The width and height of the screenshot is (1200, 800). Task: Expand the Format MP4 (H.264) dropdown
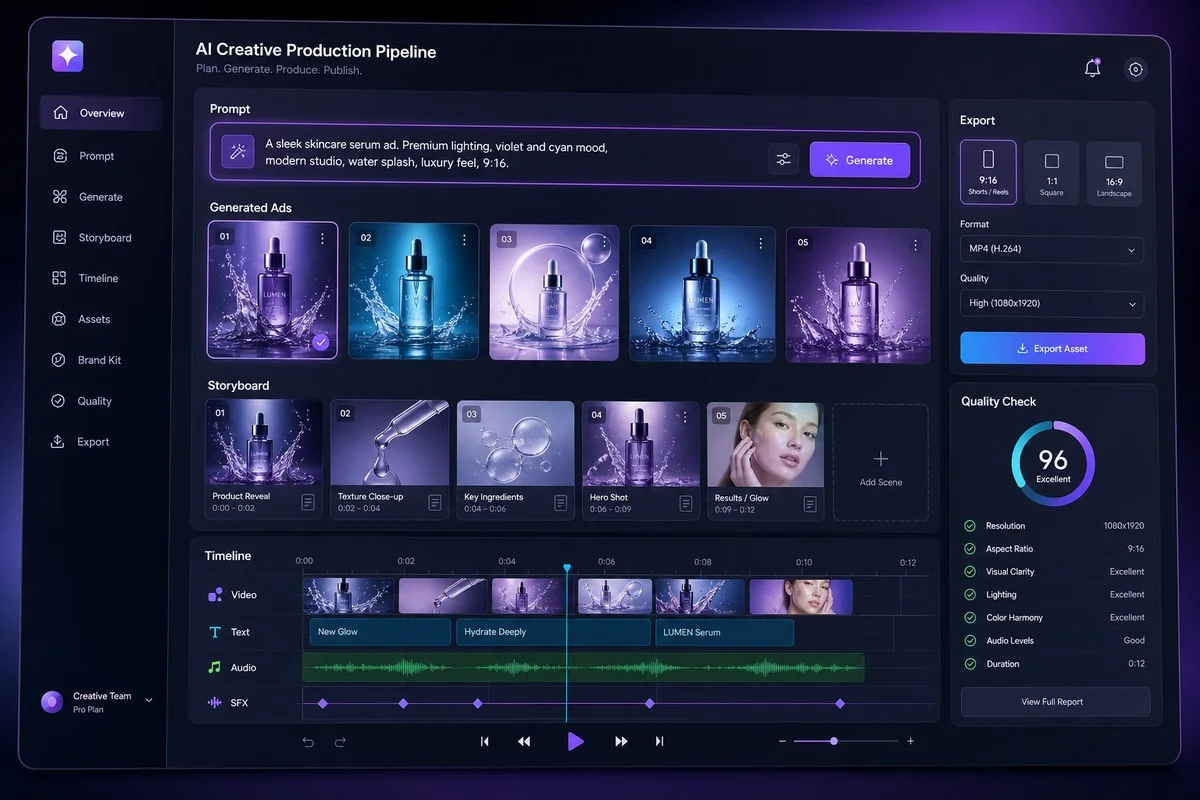tap(1052, 249)
